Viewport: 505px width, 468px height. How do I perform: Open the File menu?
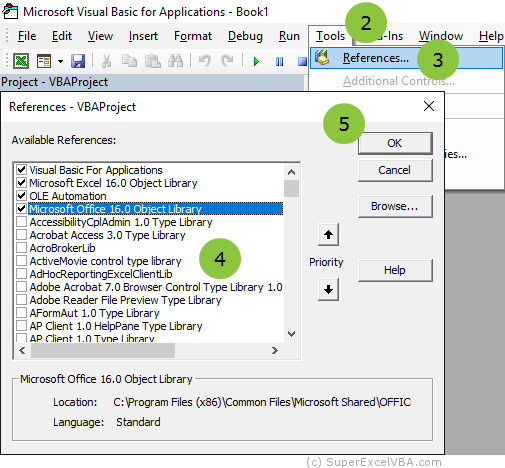(x=27, y=36)
